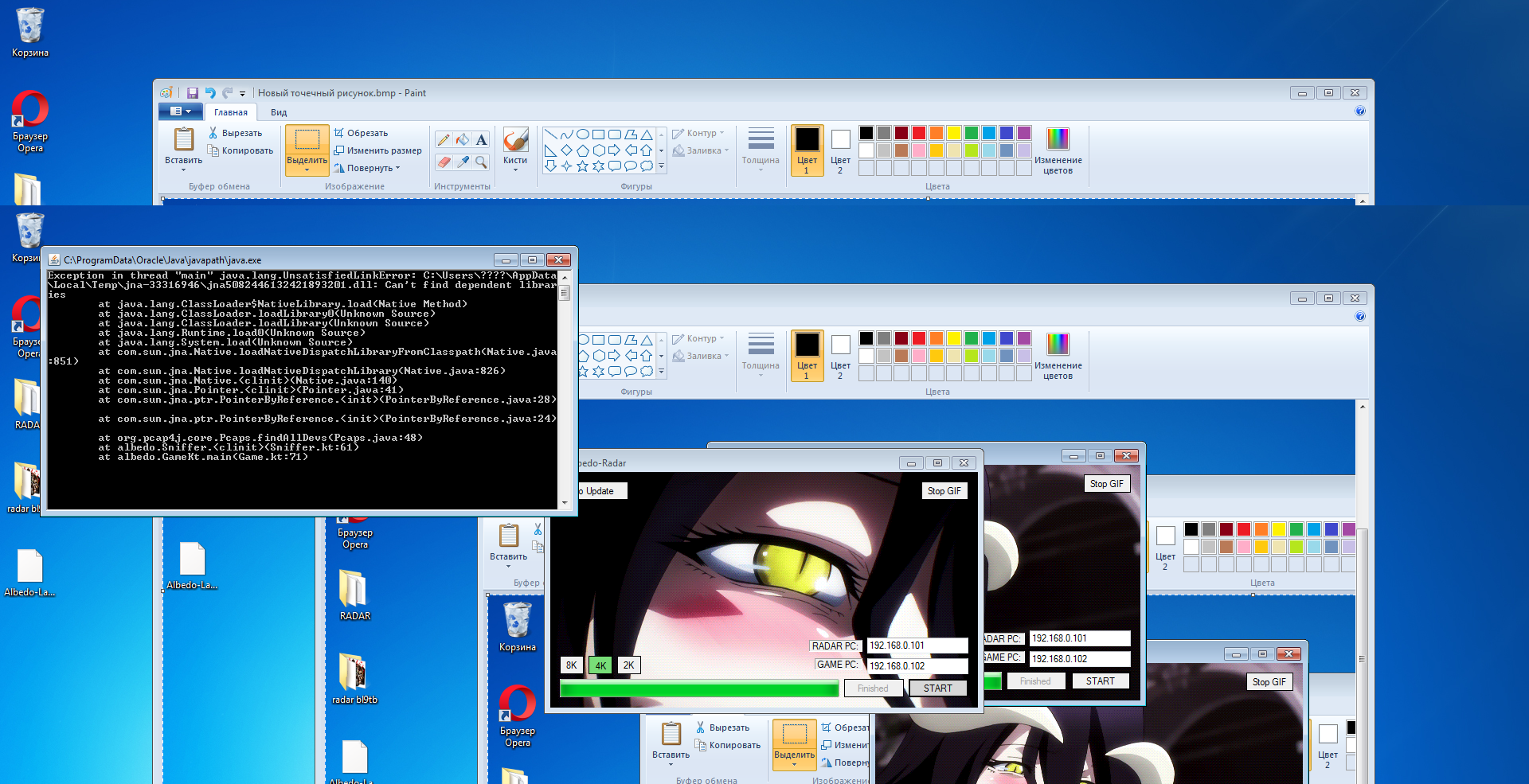Select the Magnifier tool in Paint
Viewport: 1529px width, 784px height.
click(x=481, y=162)
